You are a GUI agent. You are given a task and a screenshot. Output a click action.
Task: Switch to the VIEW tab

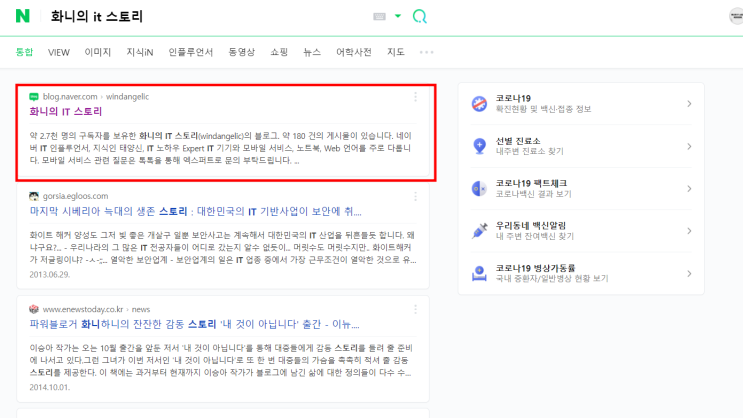59,52
